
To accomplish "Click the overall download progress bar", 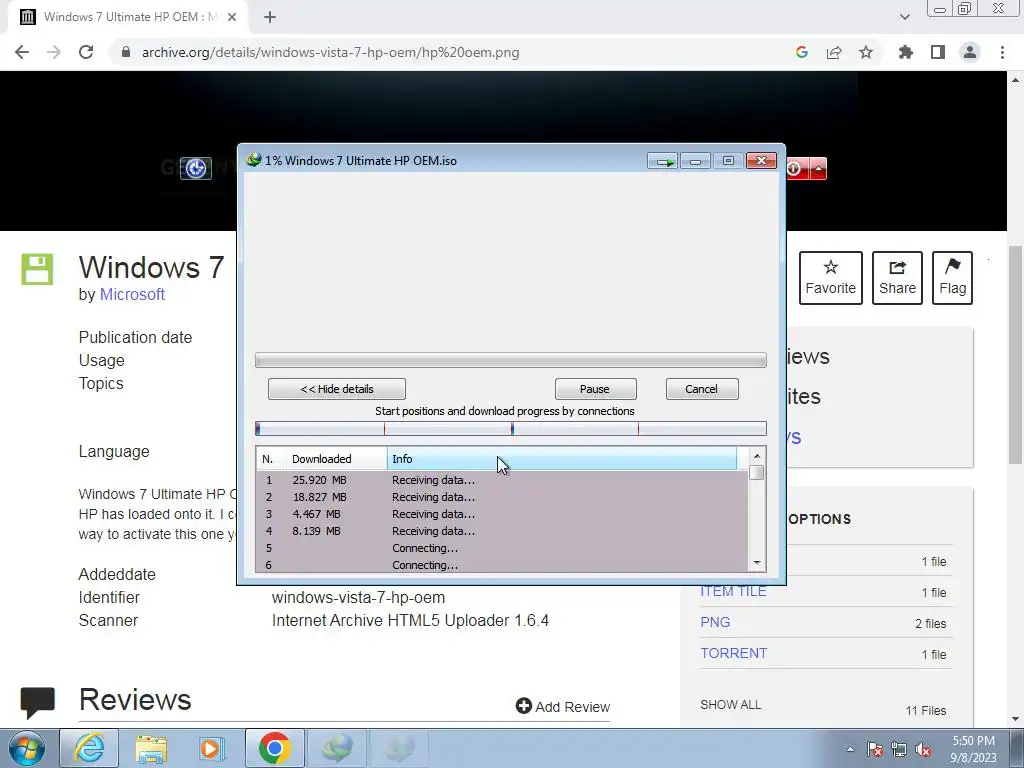I will click(x=511, y=360).
